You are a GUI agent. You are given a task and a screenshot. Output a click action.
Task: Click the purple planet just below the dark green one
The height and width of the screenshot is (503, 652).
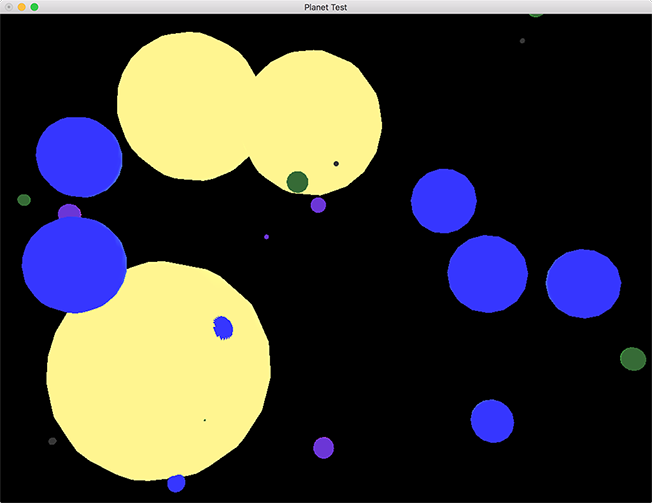click(x=318, y=205)
